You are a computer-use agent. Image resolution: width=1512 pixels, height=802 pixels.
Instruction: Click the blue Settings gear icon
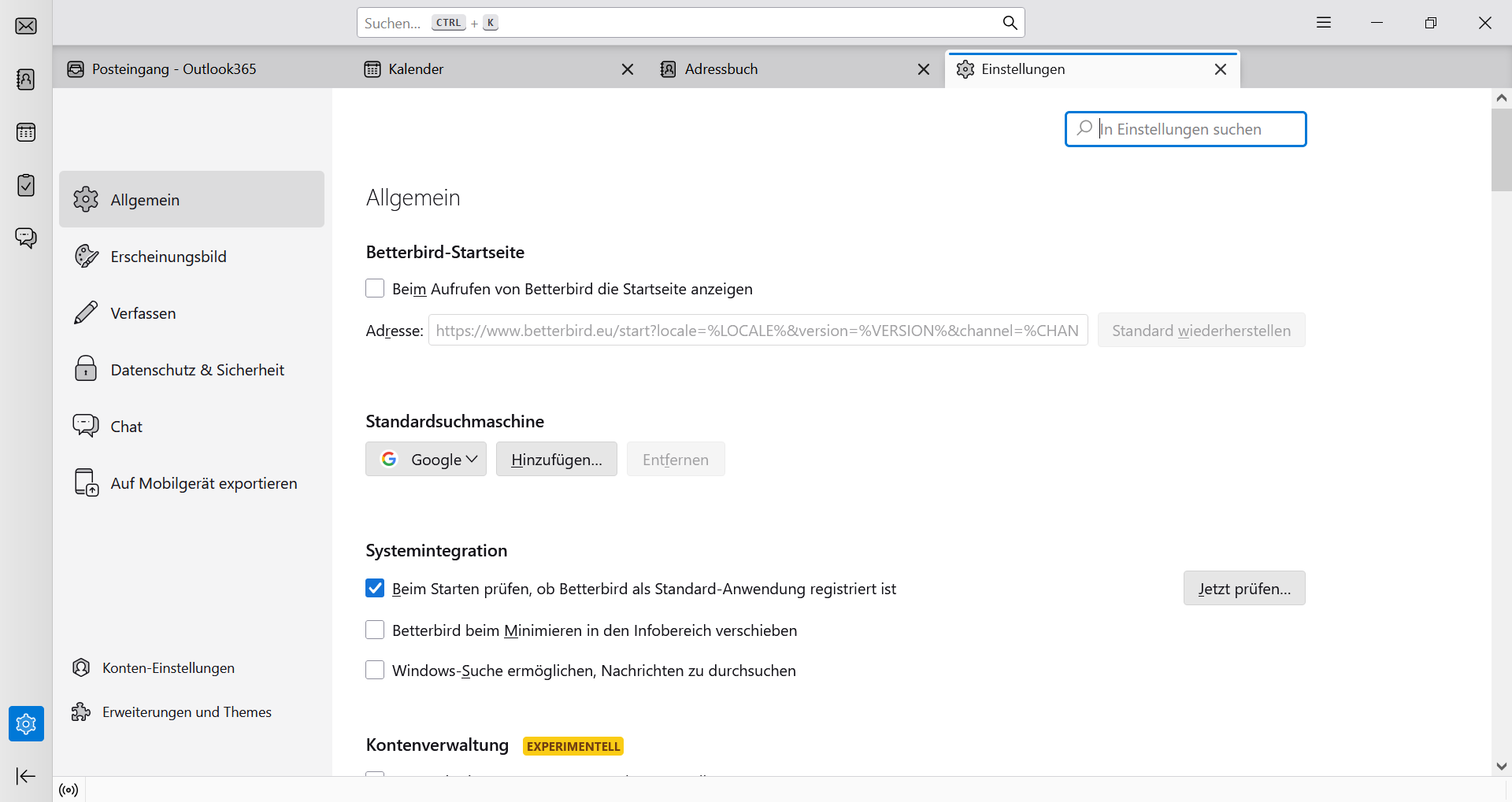tap(26, 723)
